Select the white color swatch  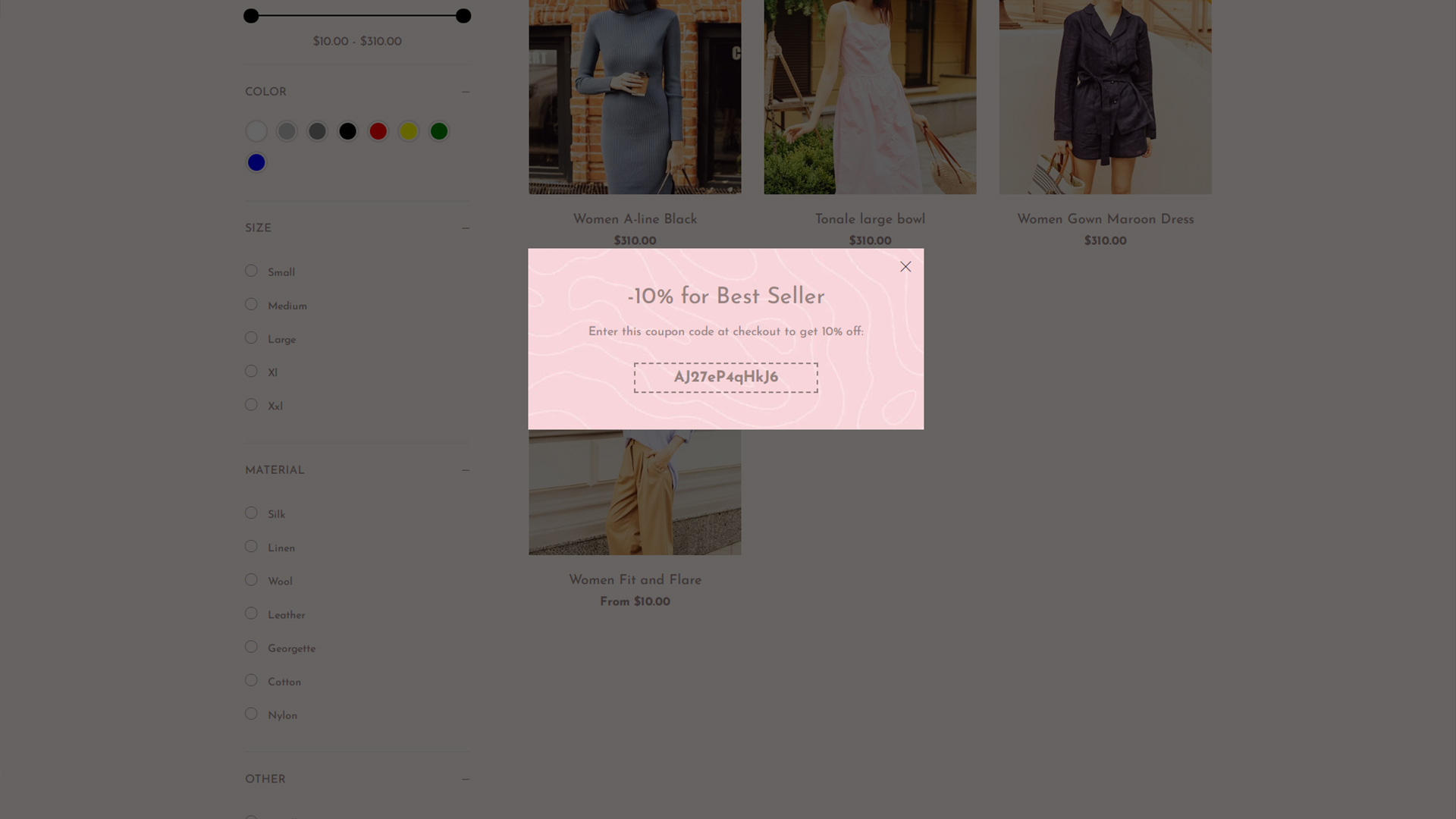coord(256,131)
